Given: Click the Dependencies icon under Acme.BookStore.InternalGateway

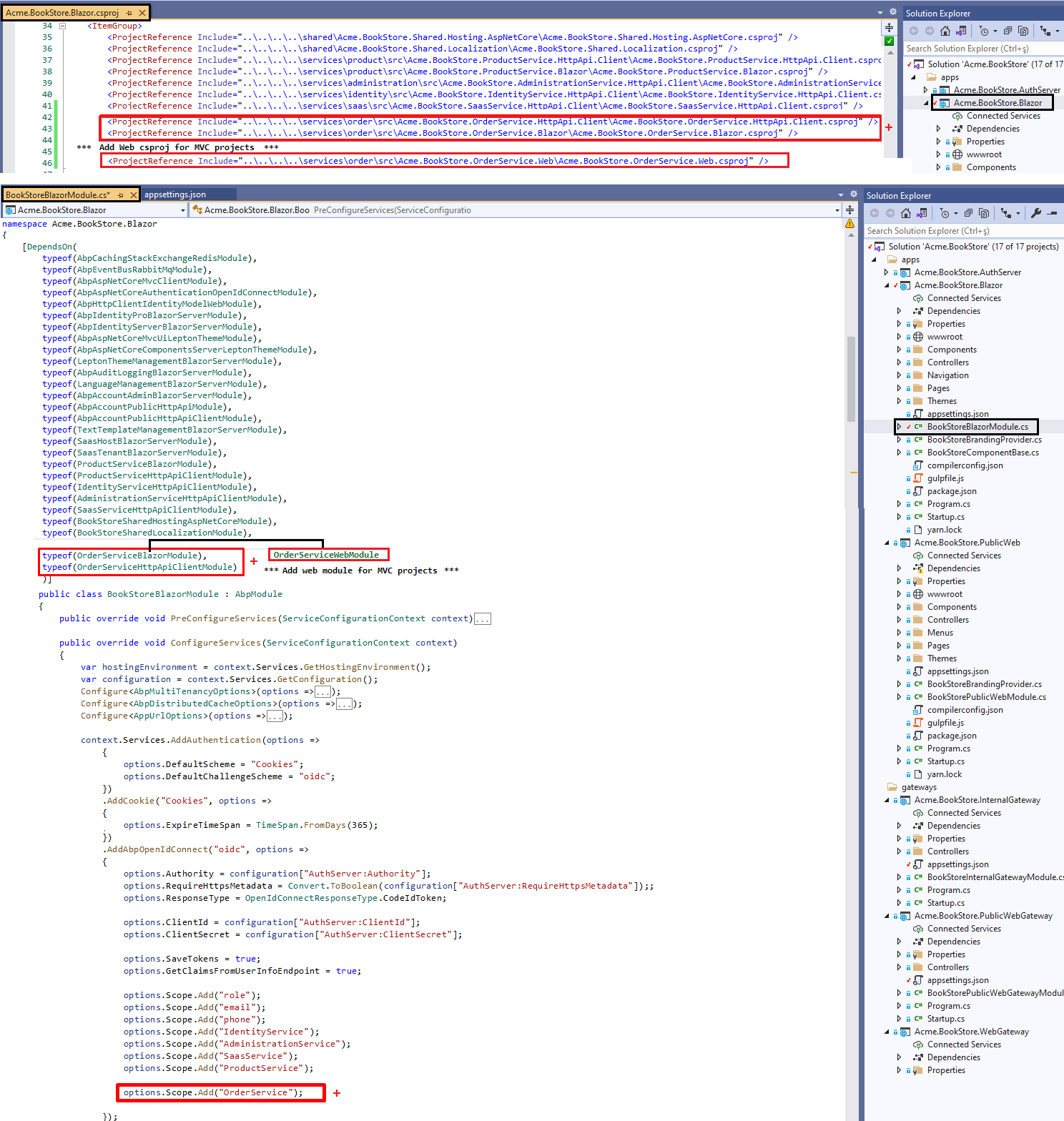Looking at the screenshot, I should (x=918, y=826).
